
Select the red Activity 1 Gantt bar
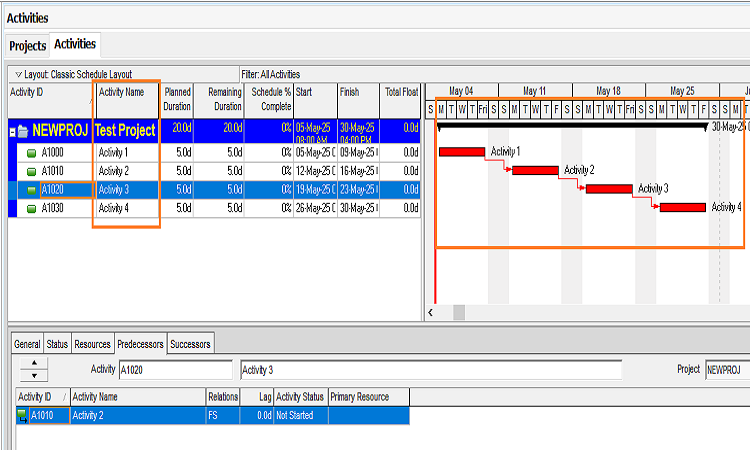461,152
